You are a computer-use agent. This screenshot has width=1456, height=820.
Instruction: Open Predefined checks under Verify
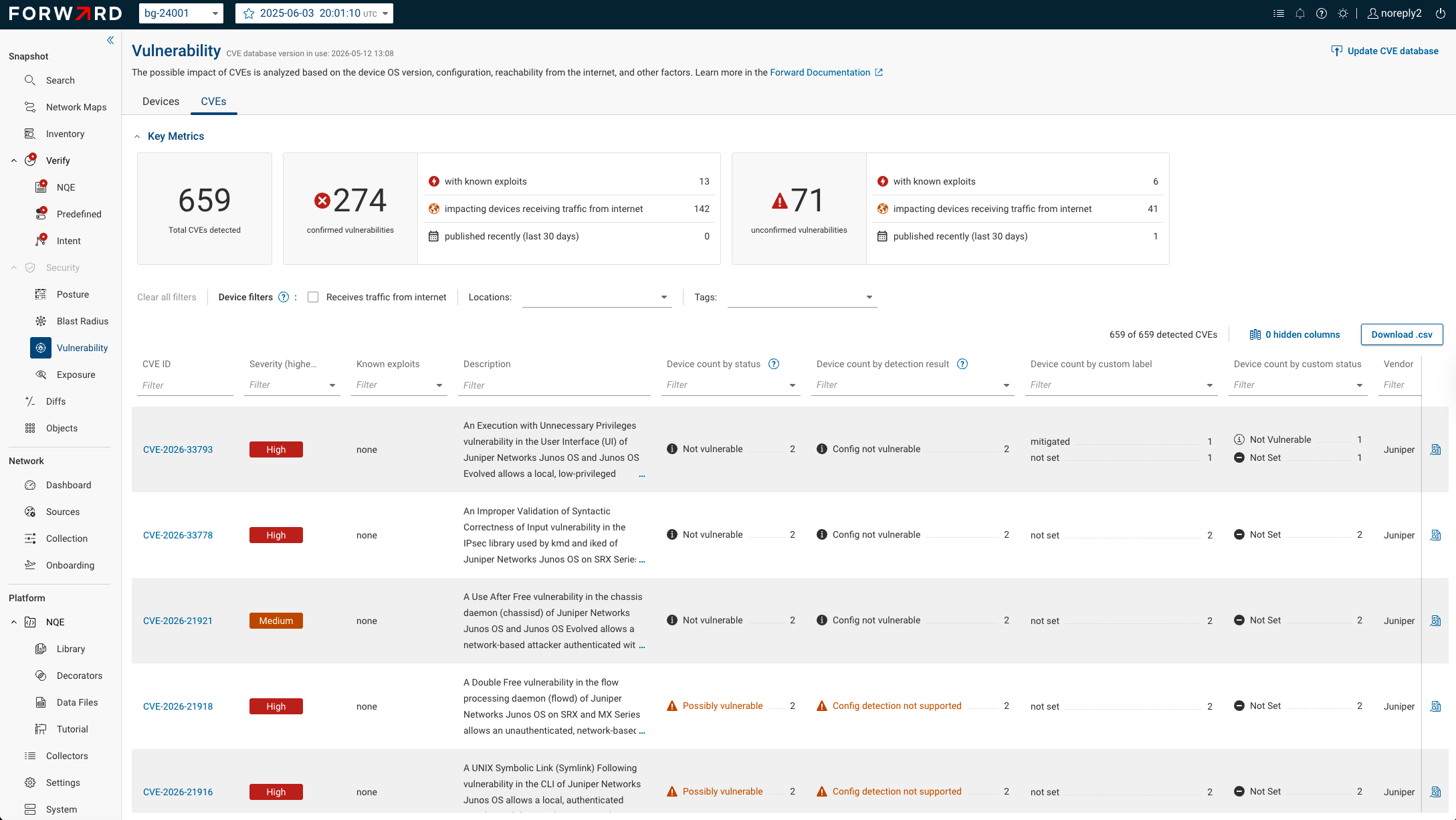click(79, 214)
